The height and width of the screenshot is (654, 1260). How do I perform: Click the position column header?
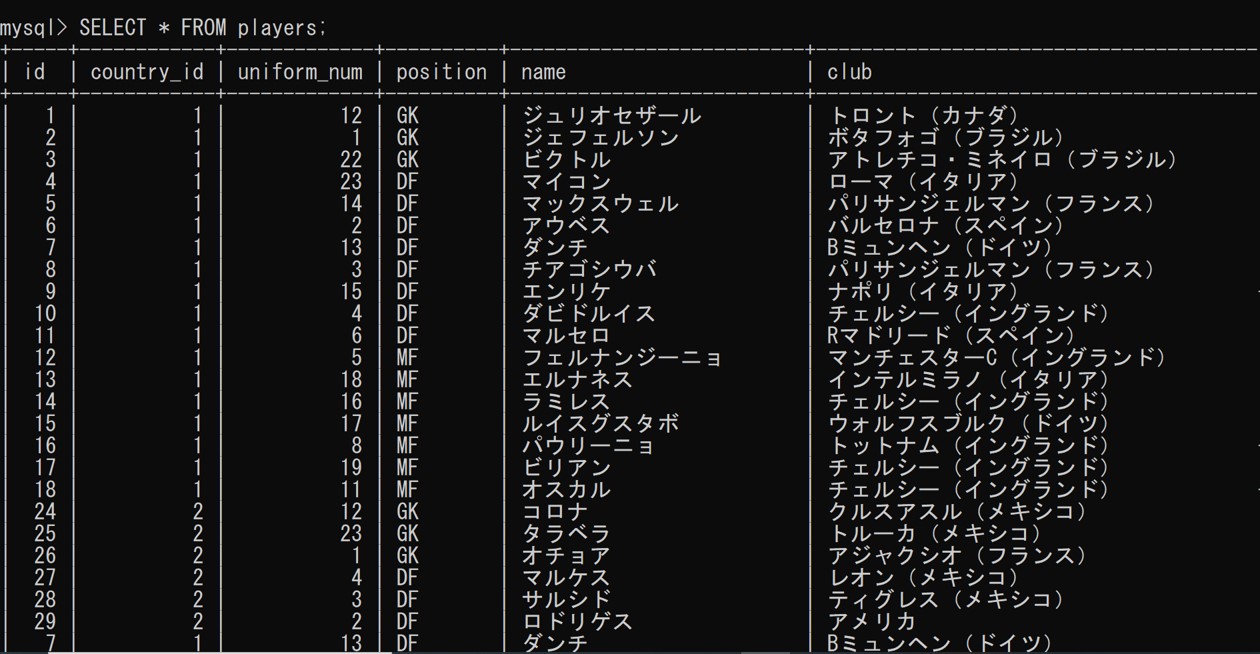(x=441, y=71)
